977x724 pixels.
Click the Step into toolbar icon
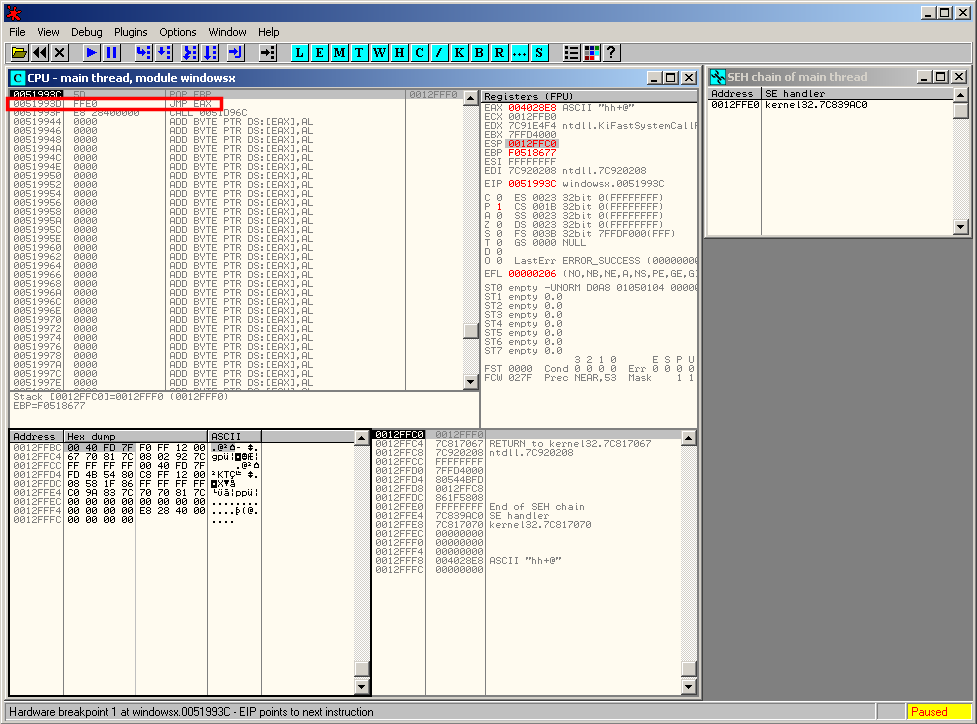143,53
